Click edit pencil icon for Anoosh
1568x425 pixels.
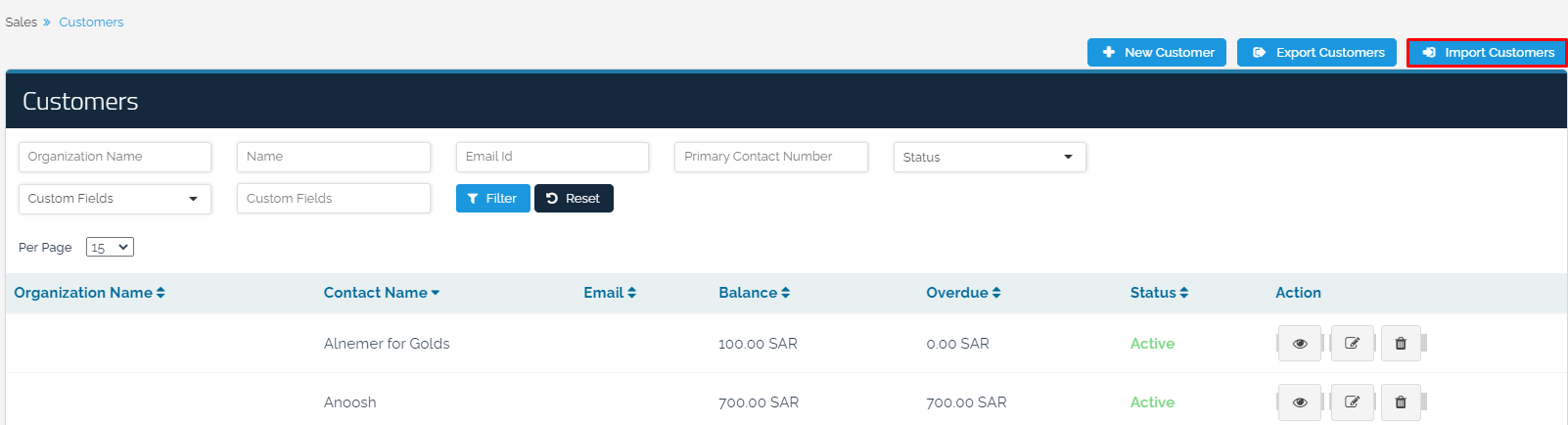pyautogui.click(x=1352, y=402)
